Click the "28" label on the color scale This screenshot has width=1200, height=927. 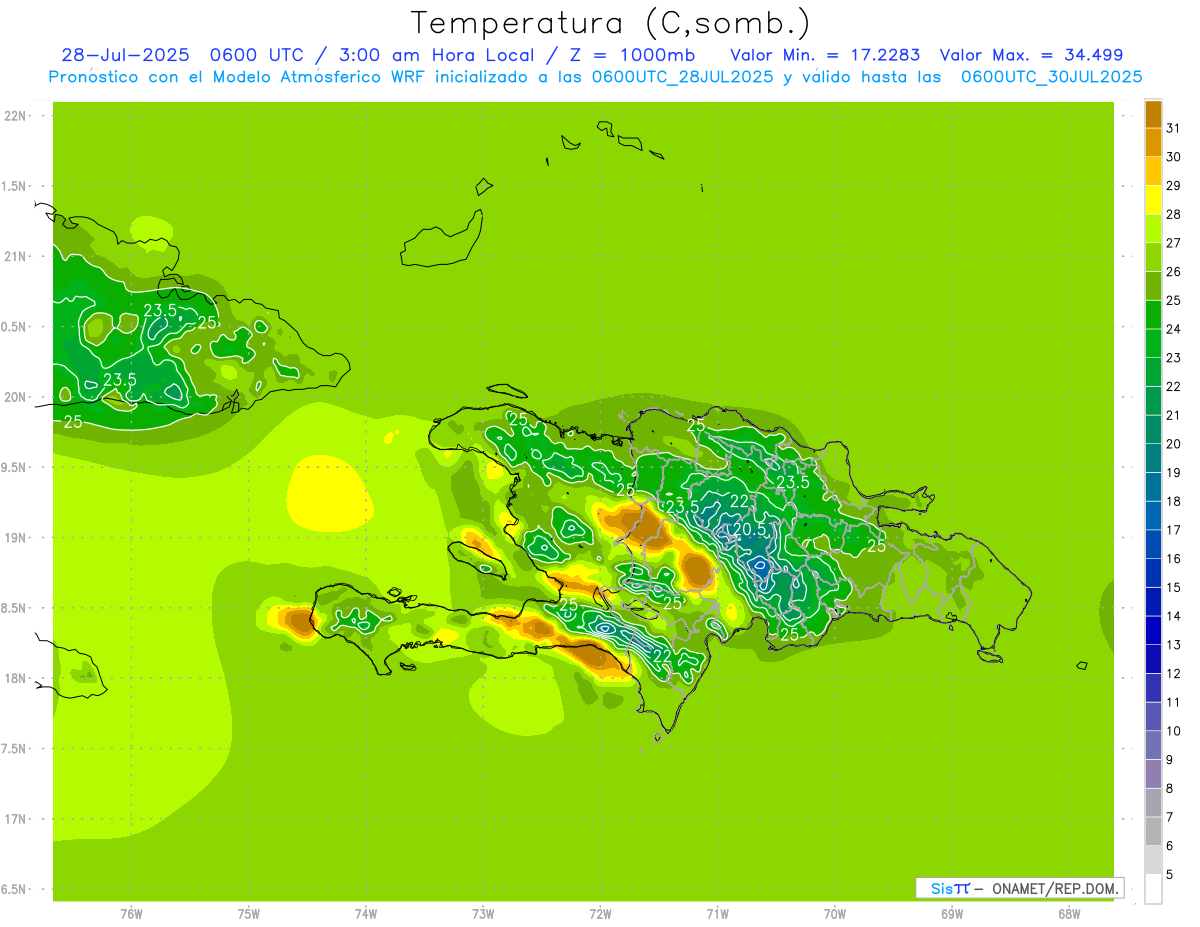tap(1173, 214)
